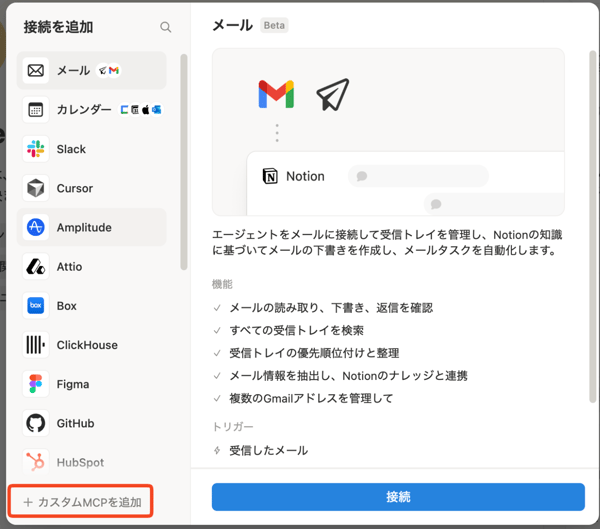The height and width of the screenshot is (529, 600).
Task: Click text メール情報を抽出し、Notionのナレッジと連携
Action: [x=348, y=376]
